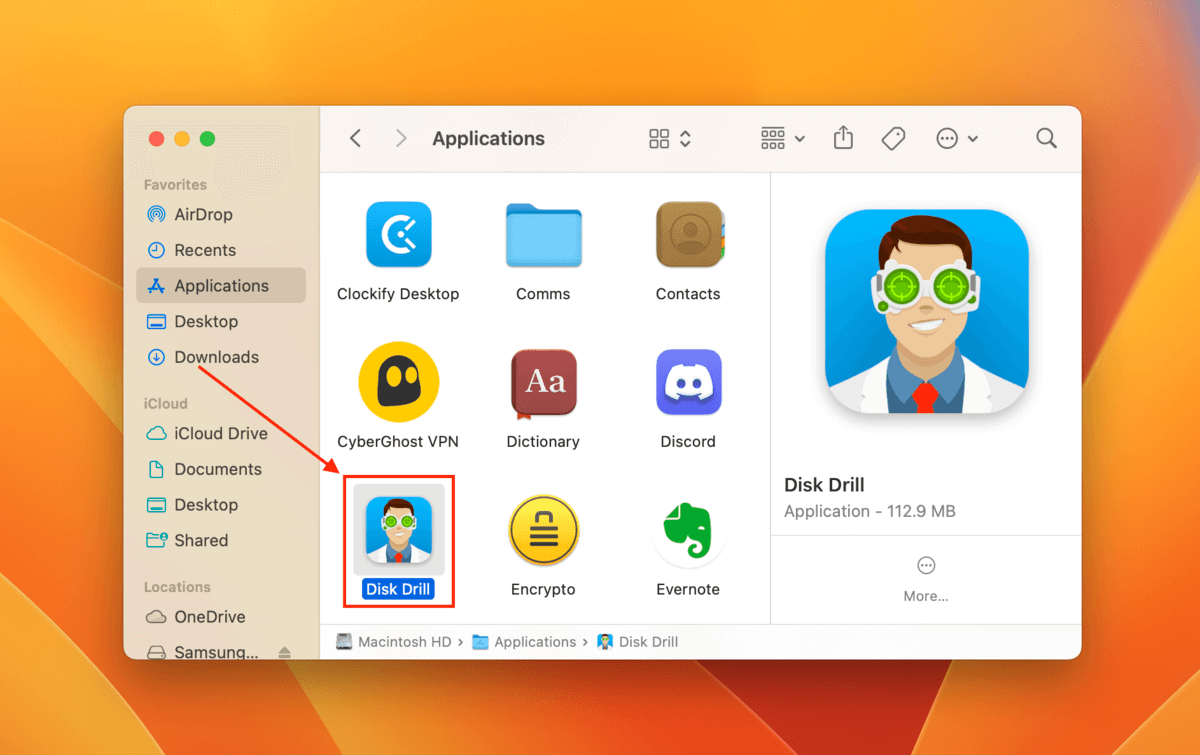
Task: Maximize the Finder window with green button
Action: coord(207,139)
